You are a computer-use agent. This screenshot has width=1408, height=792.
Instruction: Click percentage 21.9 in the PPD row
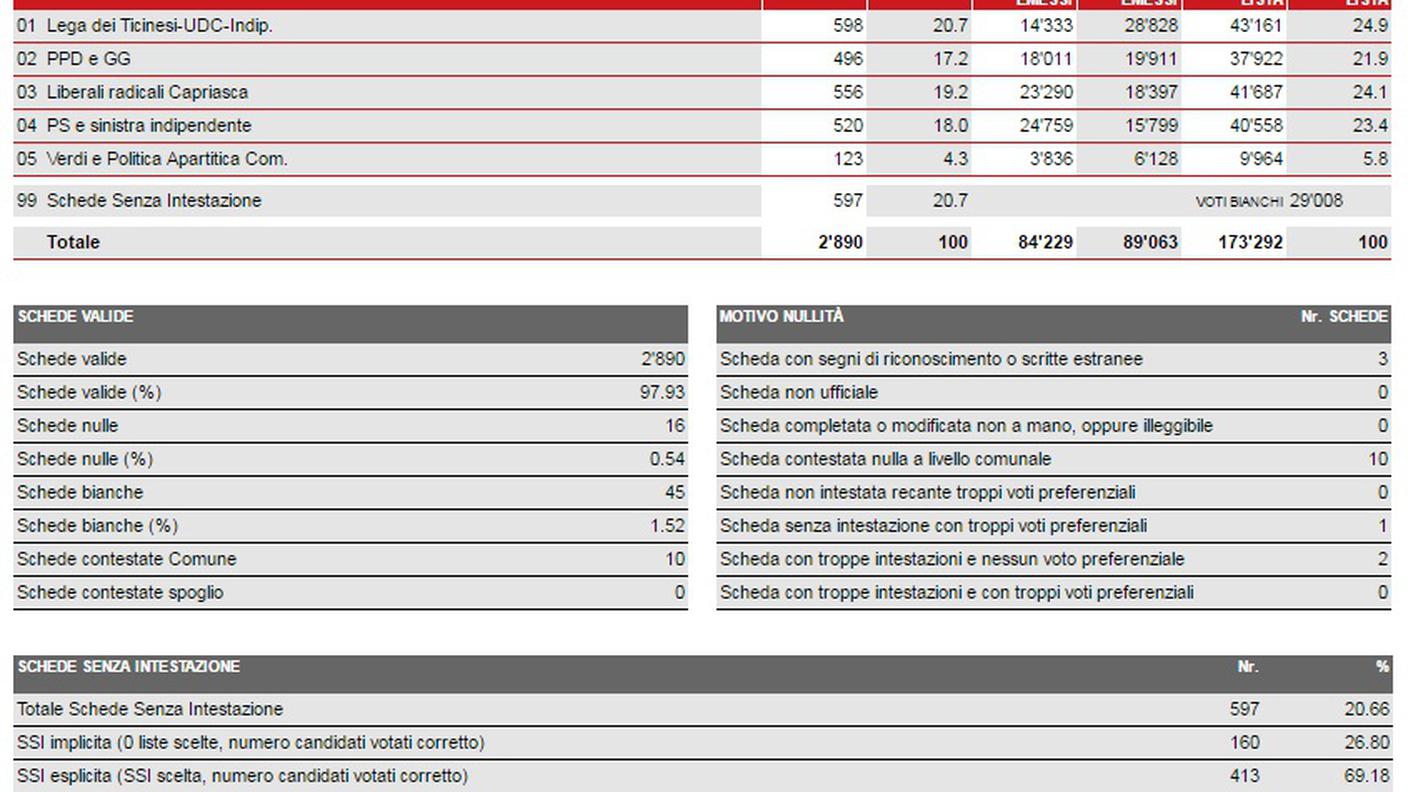click(1370, 59)
